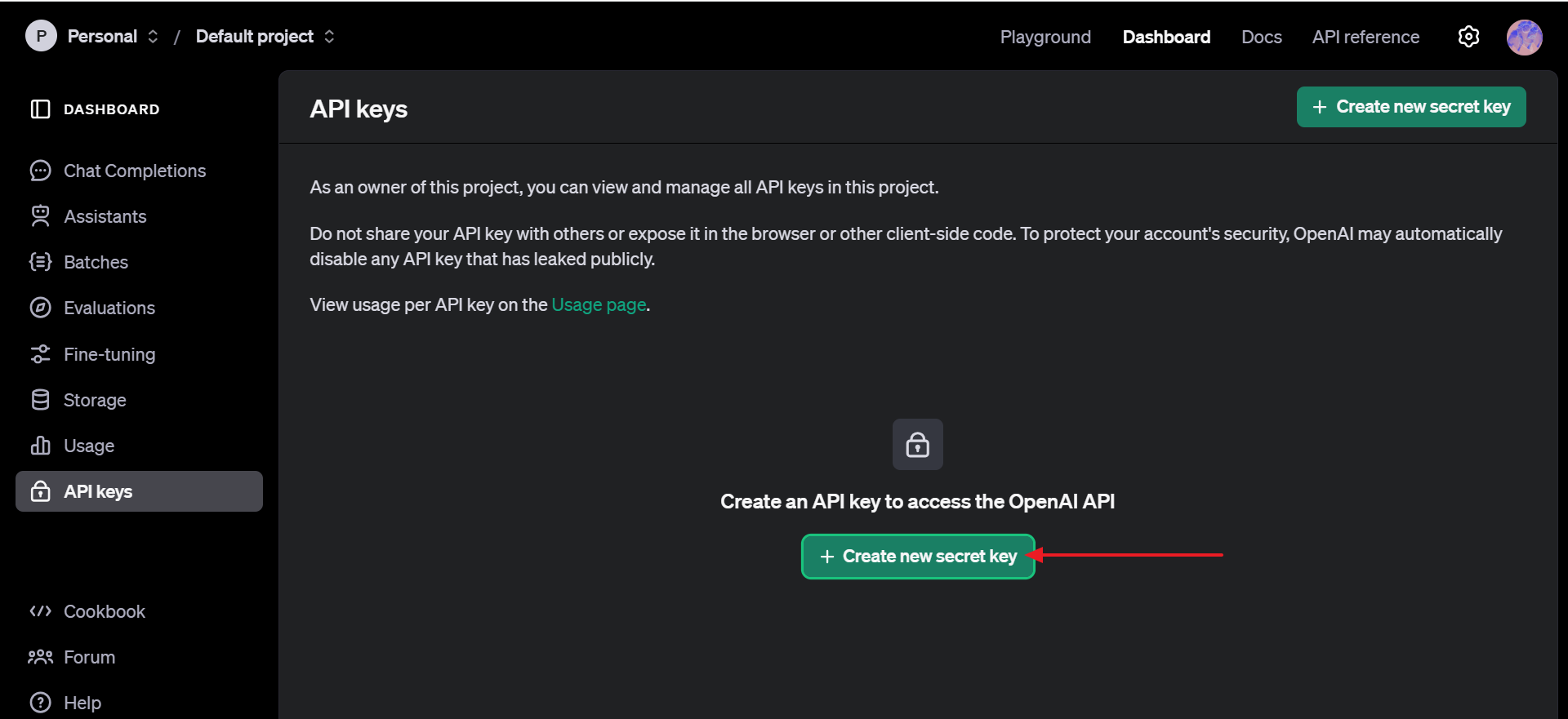Image resolution: width=1568 pixels, height=719 pixels.
Task: Collapse the sidebar with the DASHBOARD panel icon
Action: point(40,109)
